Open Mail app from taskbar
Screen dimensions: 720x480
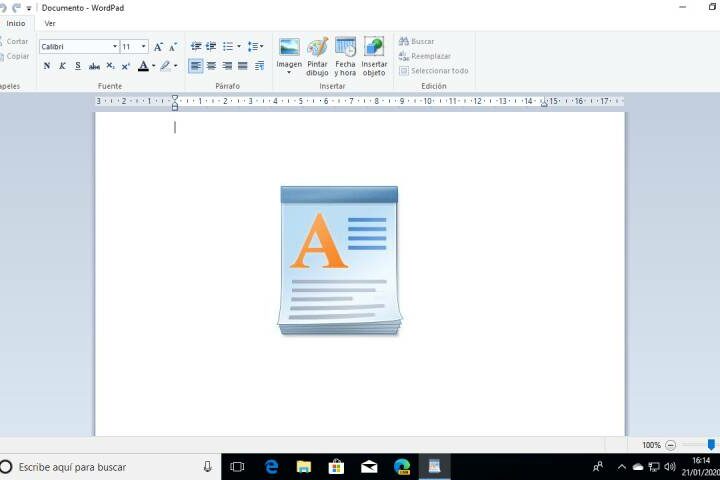[369, 467]
